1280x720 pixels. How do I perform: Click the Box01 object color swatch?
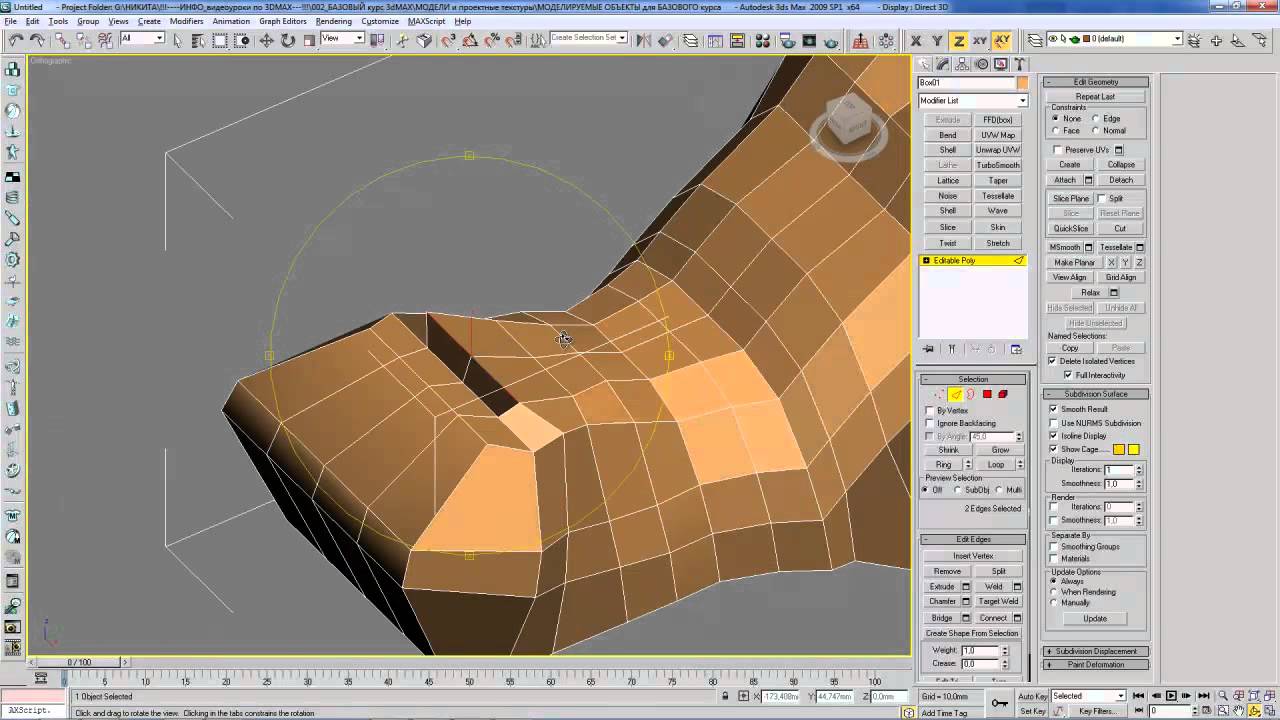(x=1022, y=83)
